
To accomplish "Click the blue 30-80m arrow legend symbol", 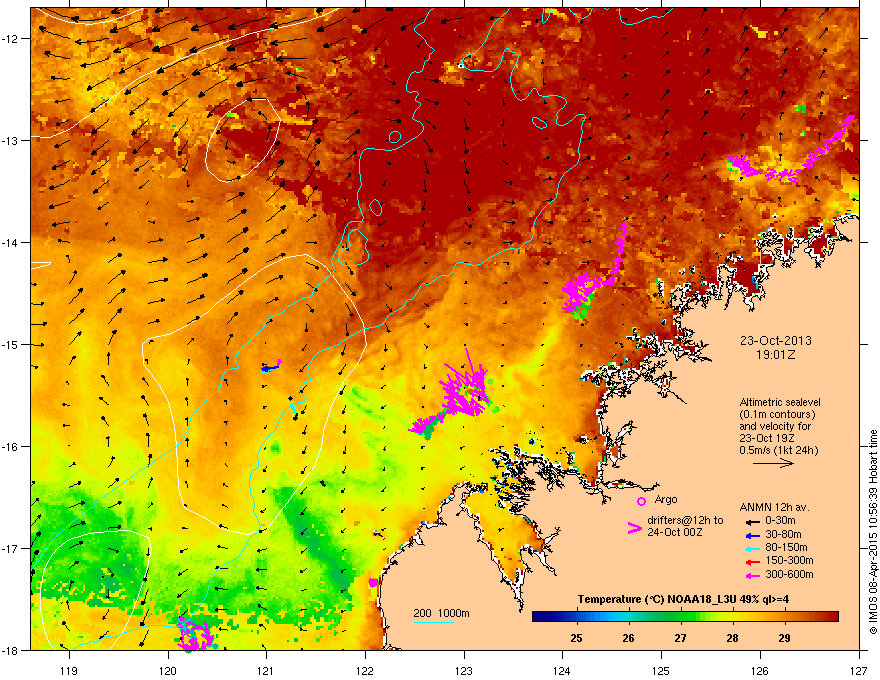I will (752, 535).
